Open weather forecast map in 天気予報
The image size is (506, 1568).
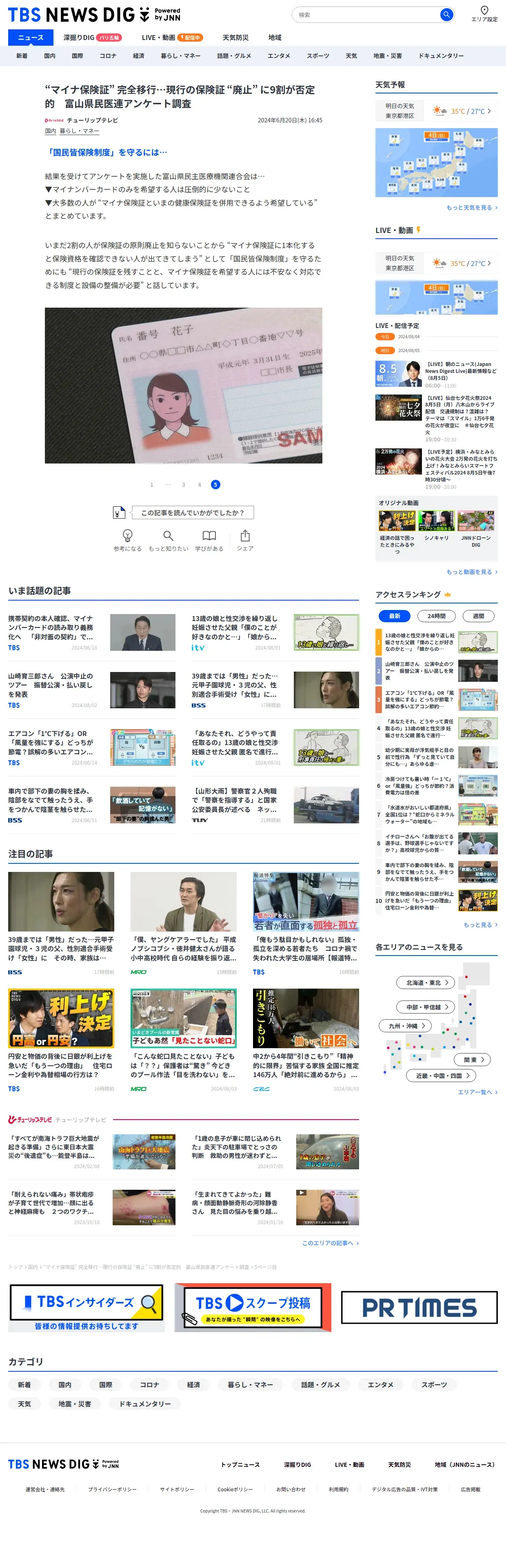point(436,162)
